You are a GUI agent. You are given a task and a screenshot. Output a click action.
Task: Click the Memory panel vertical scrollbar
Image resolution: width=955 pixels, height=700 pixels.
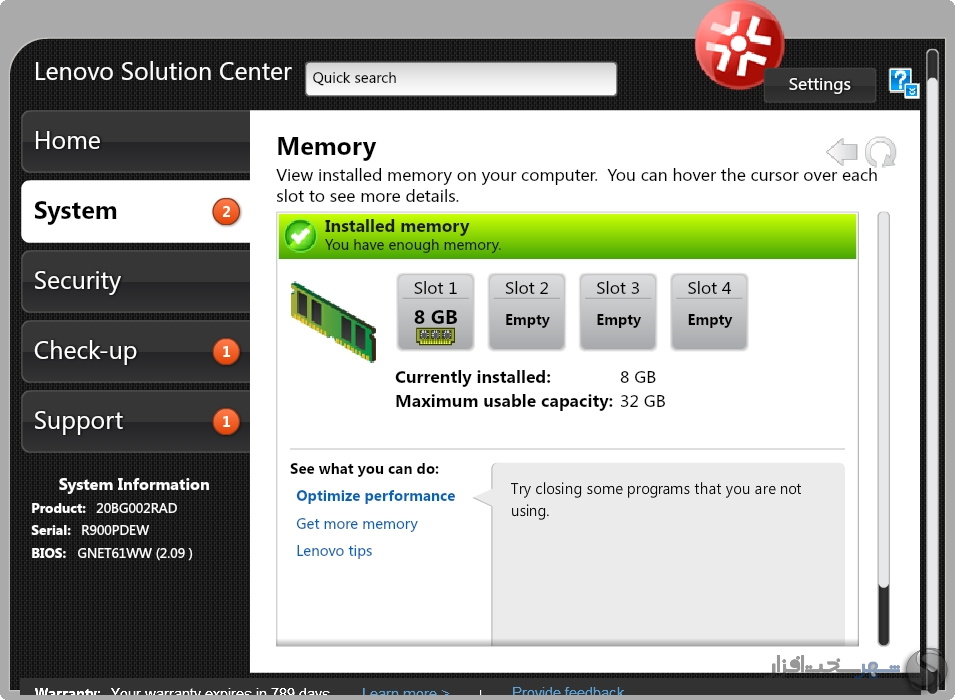tap(883, 428)
